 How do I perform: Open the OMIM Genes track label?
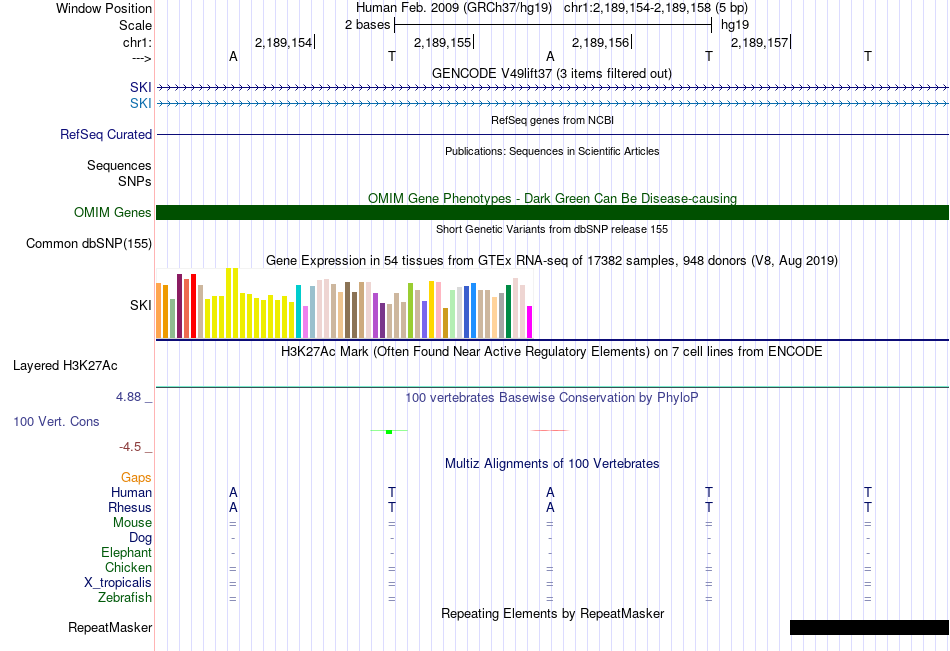coord(113,212)
